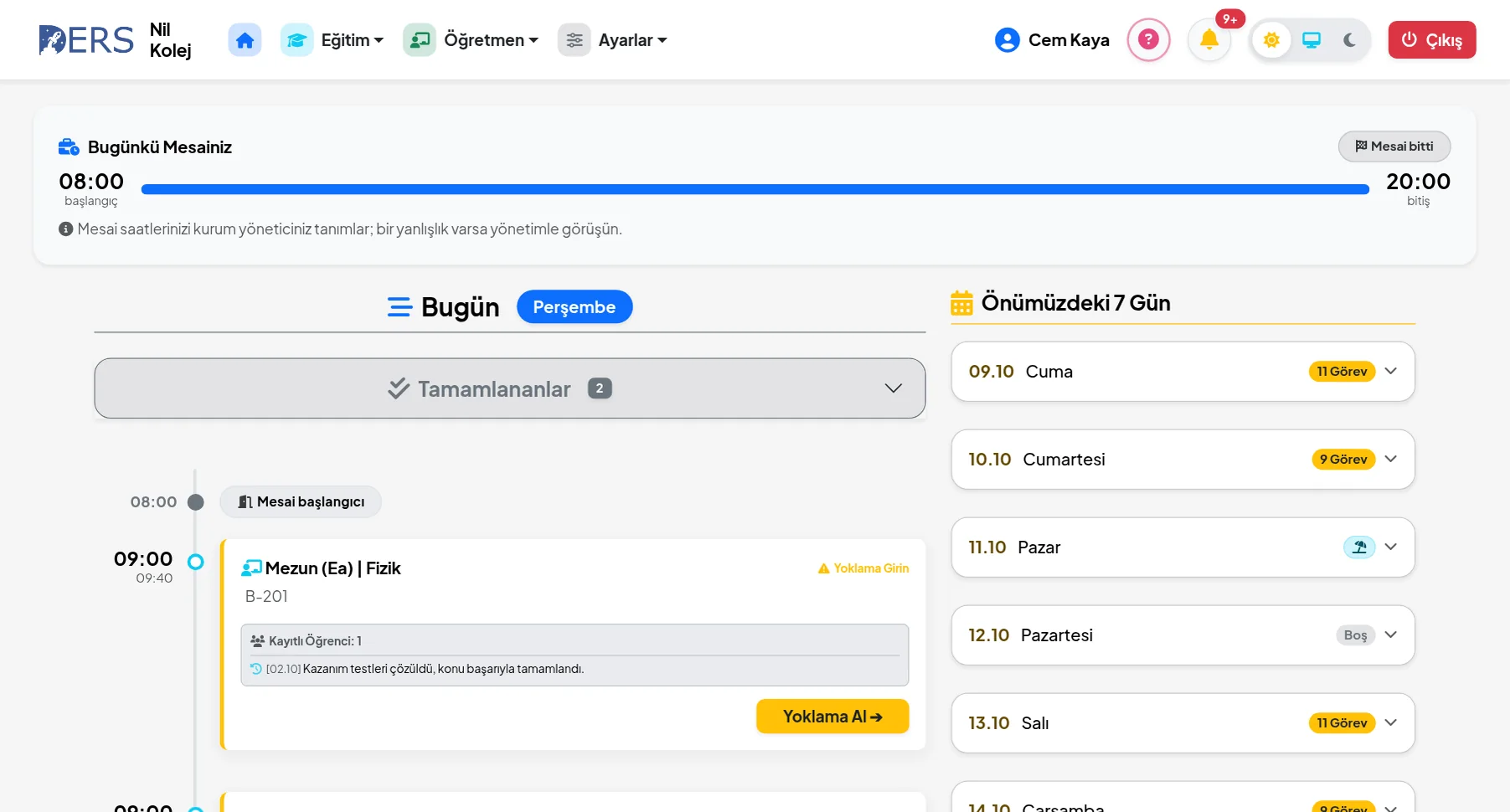Click the pink help question mark icon

click(x=1148, y=39)
